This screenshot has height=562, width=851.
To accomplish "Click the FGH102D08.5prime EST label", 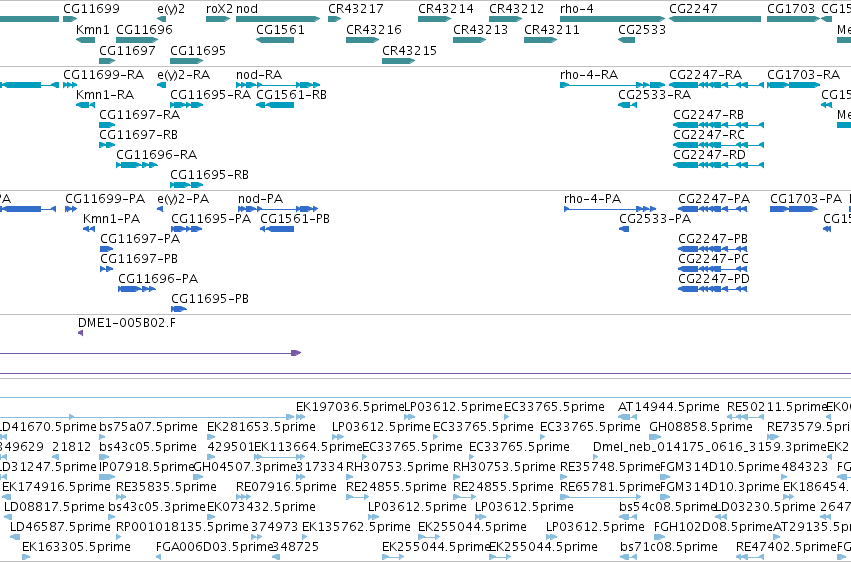I will (713, 527).
